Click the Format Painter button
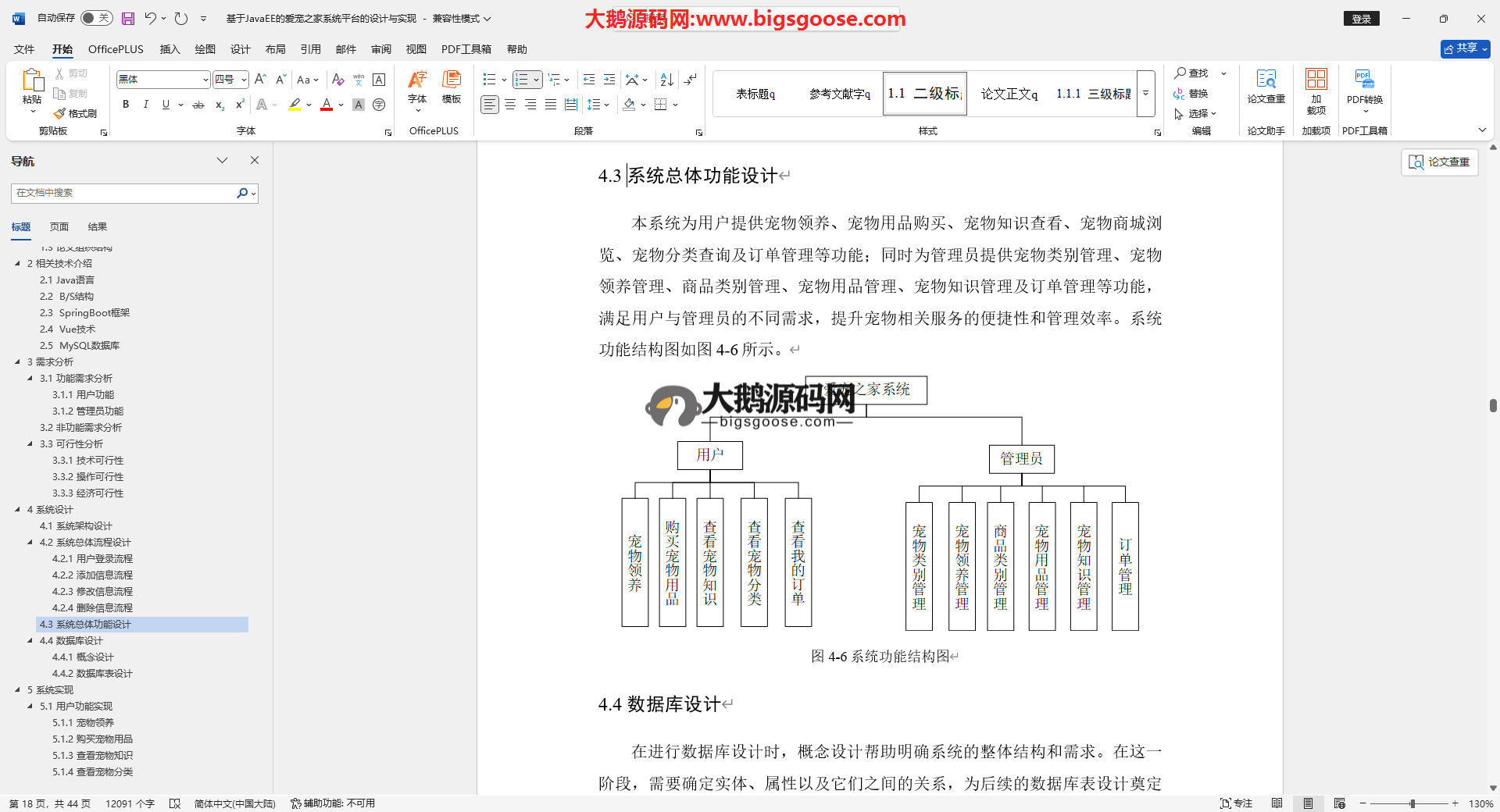This screenshot has width=1500, height=812. (76, 113)
